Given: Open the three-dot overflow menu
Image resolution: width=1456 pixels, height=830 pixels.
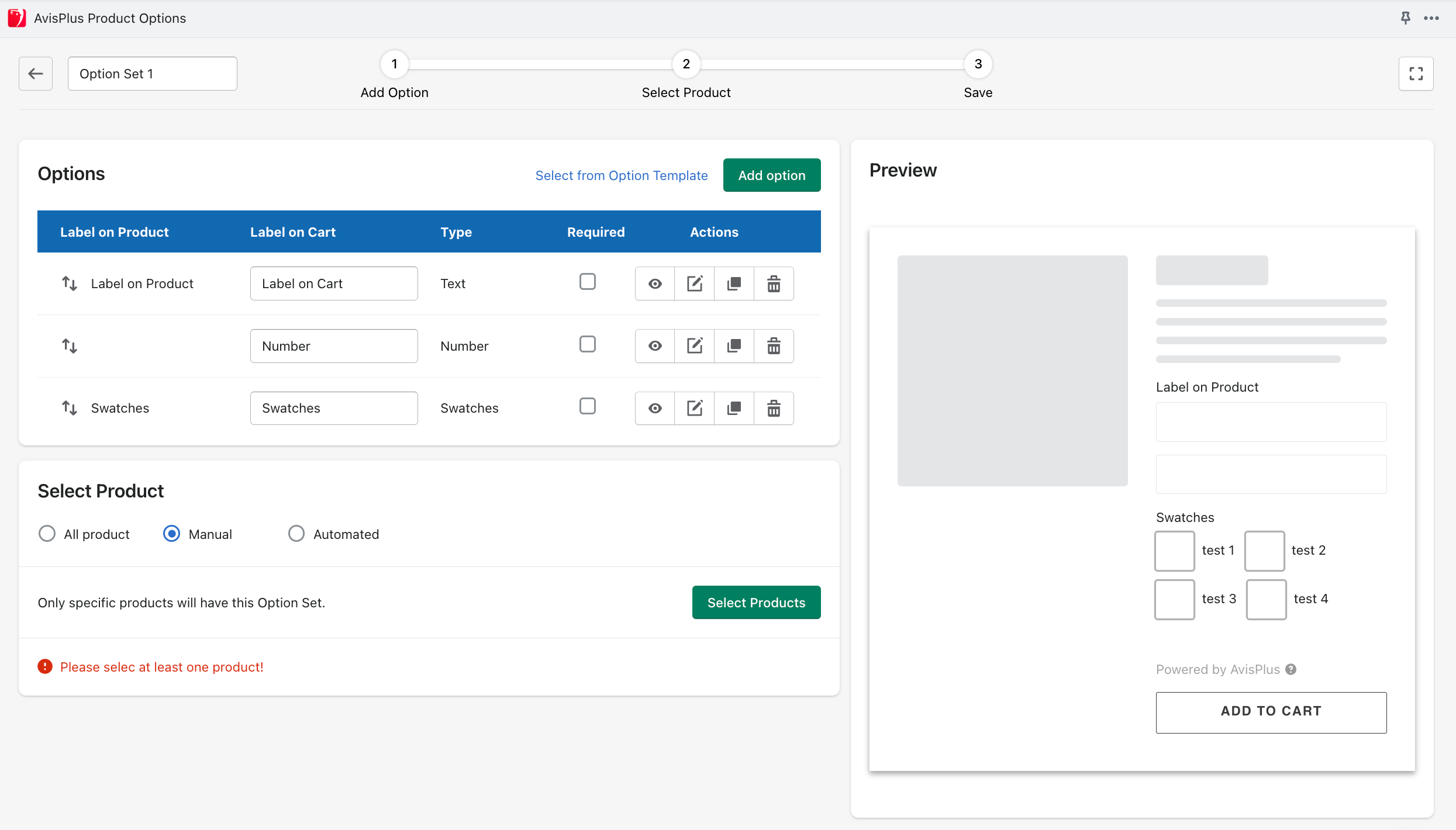Looking at the screenshot, I should (1431, 18).
